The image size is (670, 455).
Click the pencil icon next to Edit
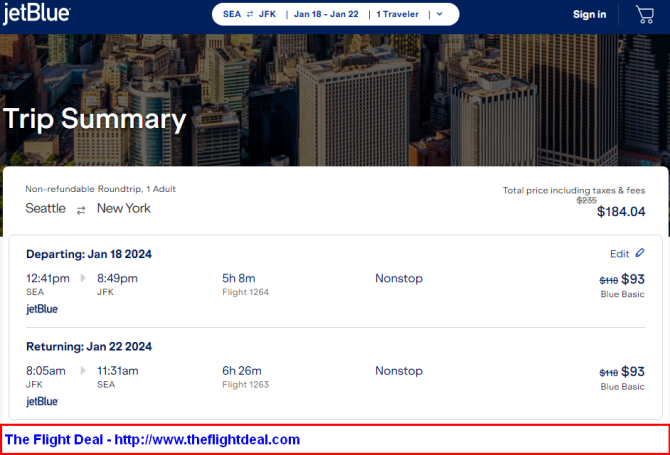tap(640, 254)
